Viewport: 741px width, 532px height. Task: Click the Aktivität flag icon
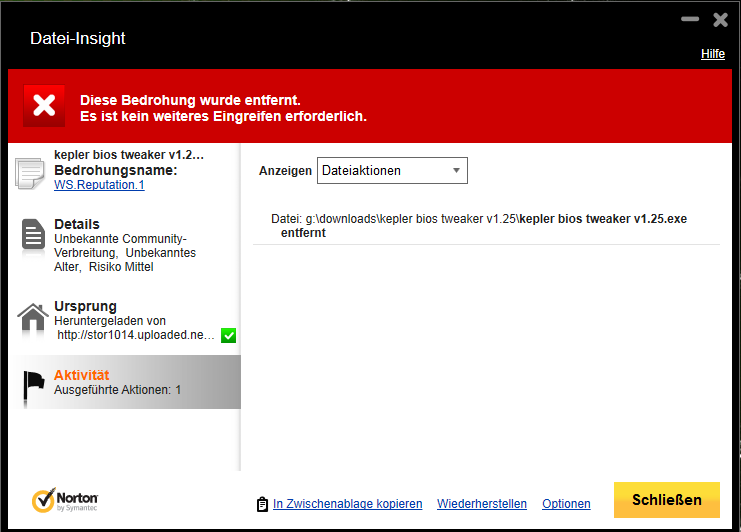tap(34, 387)
